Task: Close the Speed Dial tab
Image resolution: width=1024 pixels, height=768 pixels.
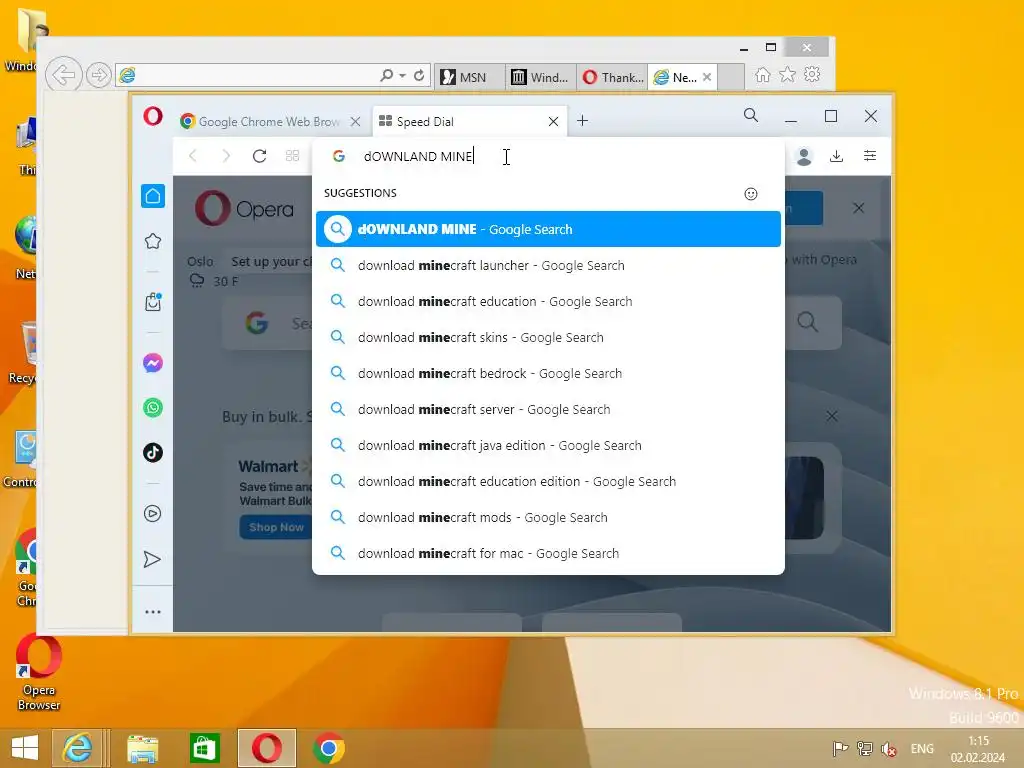Action: point(553,121)
